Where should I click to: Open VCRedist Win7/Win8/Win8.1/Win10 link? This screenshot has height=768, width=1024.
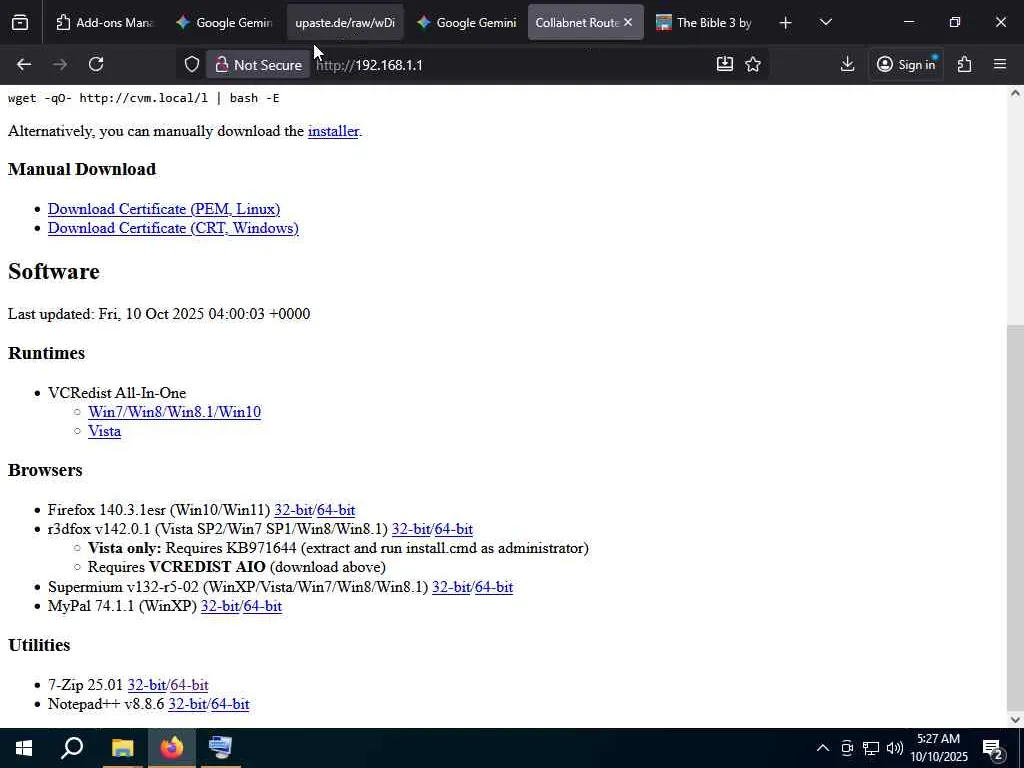tap(174, 412)
